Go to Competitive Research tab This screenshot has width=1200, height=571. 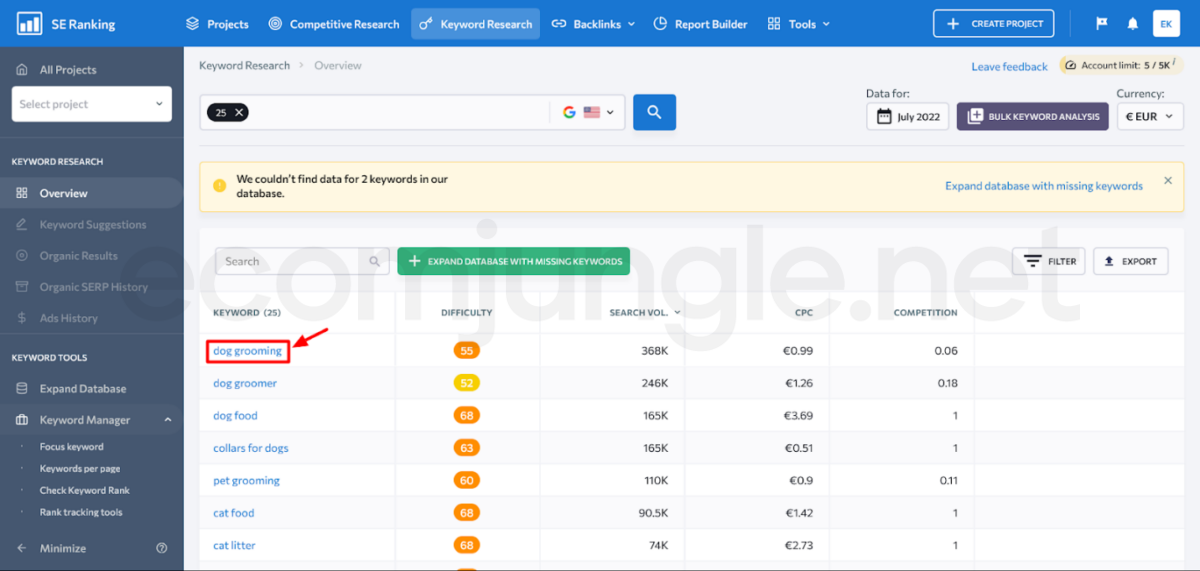pos(334,24)
